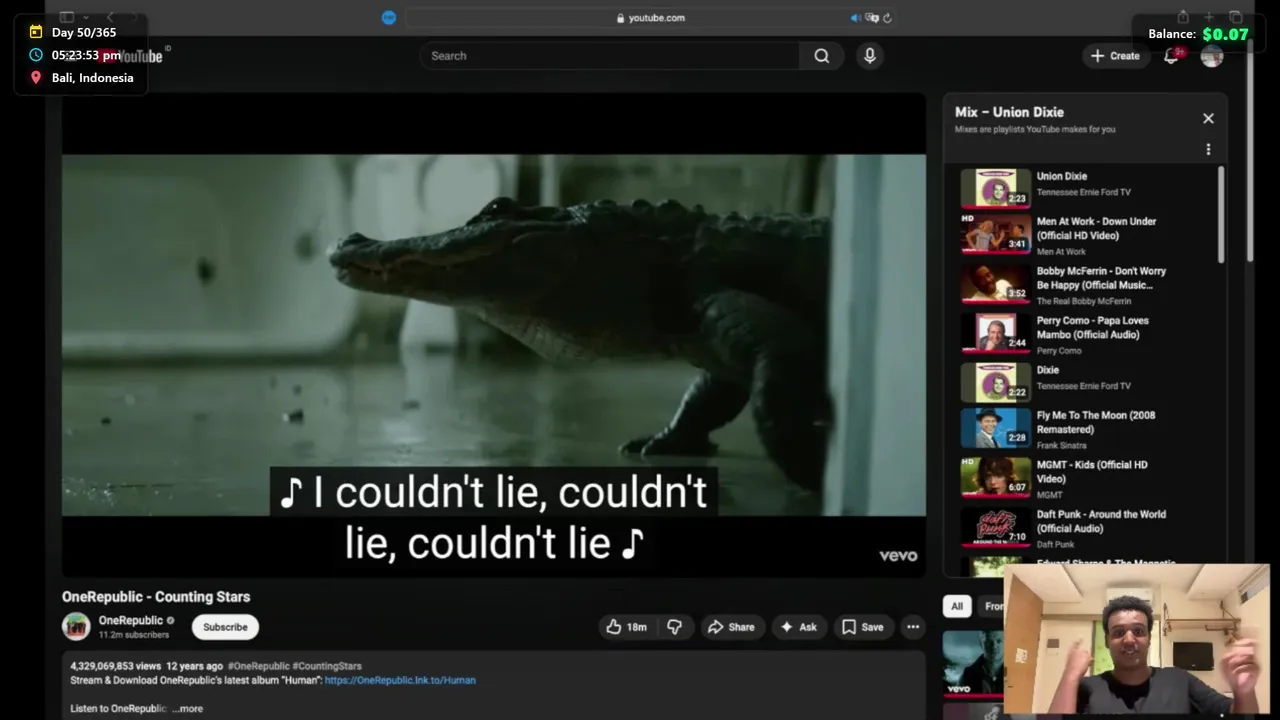
Task: Subscribe to the OneRepublic channel
Action: tap(225, 627)
